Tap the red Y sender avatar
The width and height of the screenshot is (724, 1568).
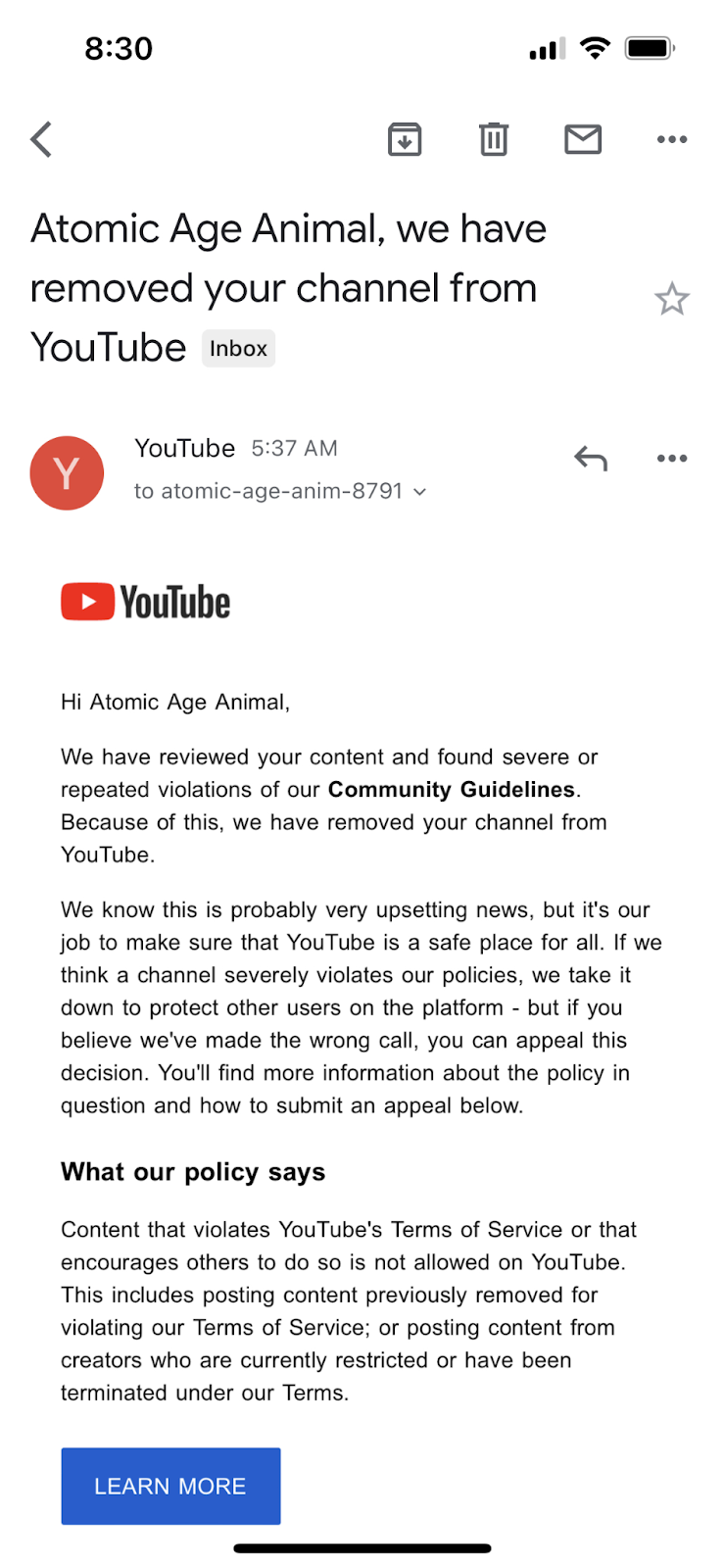(67, 473)
